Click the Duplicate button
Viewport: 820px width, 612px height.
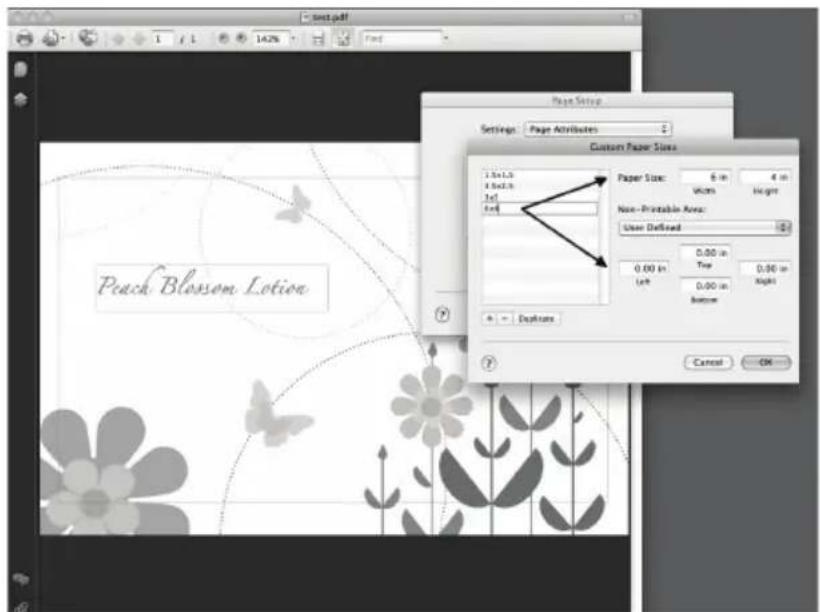536,319
